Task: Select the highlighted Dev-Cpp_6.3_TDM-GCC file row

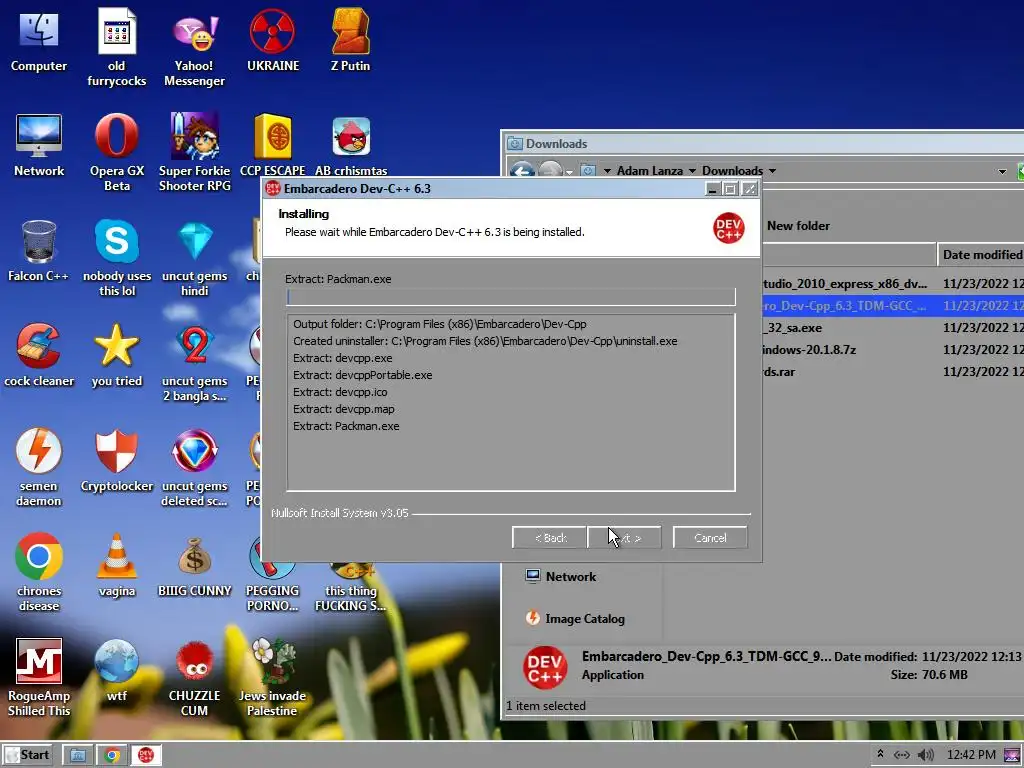Action: coord(892,306)
